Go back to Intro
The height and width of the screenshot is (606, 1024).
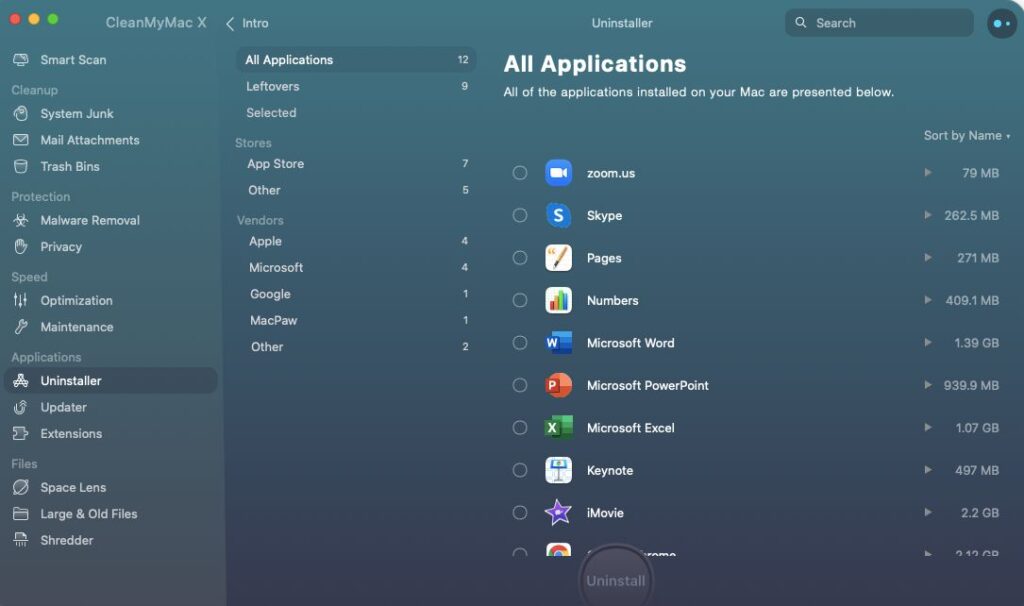(x=248, y=23)
